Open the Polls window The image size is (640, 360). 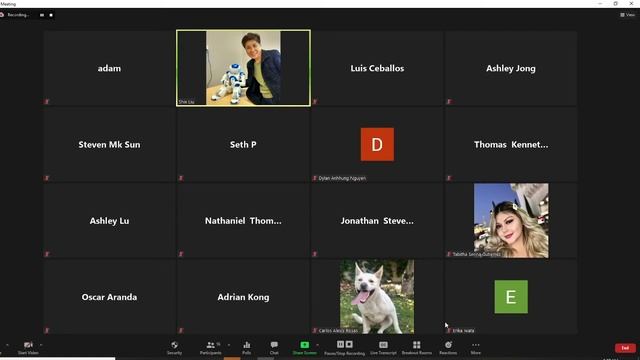[247, 348]
